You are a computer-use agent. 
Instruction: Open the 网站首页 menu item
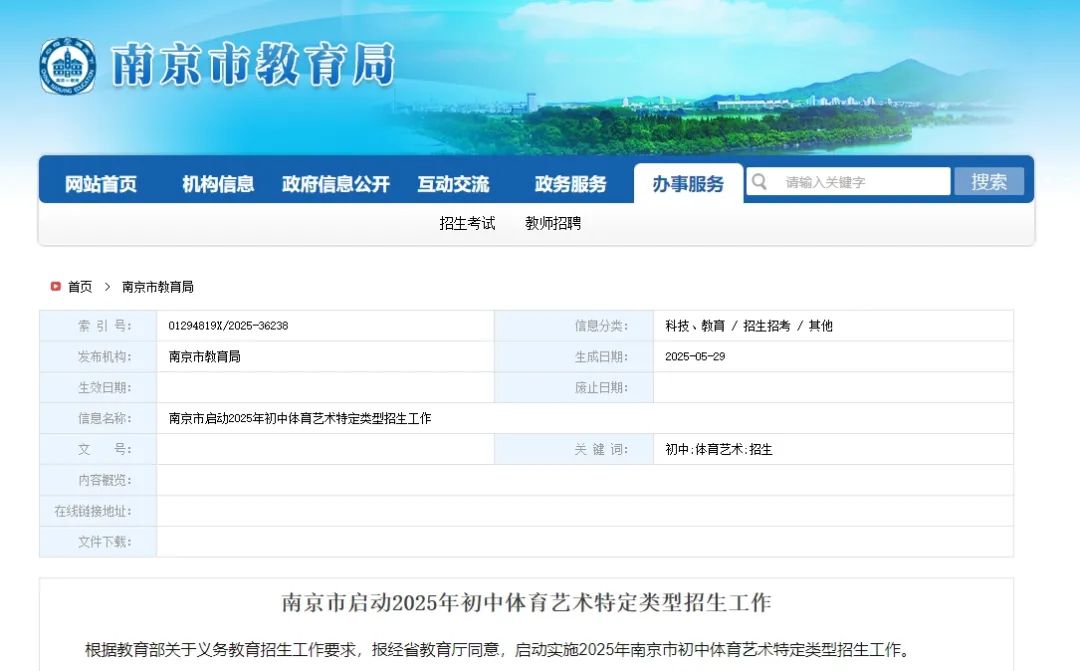click(x=101, y=184)
